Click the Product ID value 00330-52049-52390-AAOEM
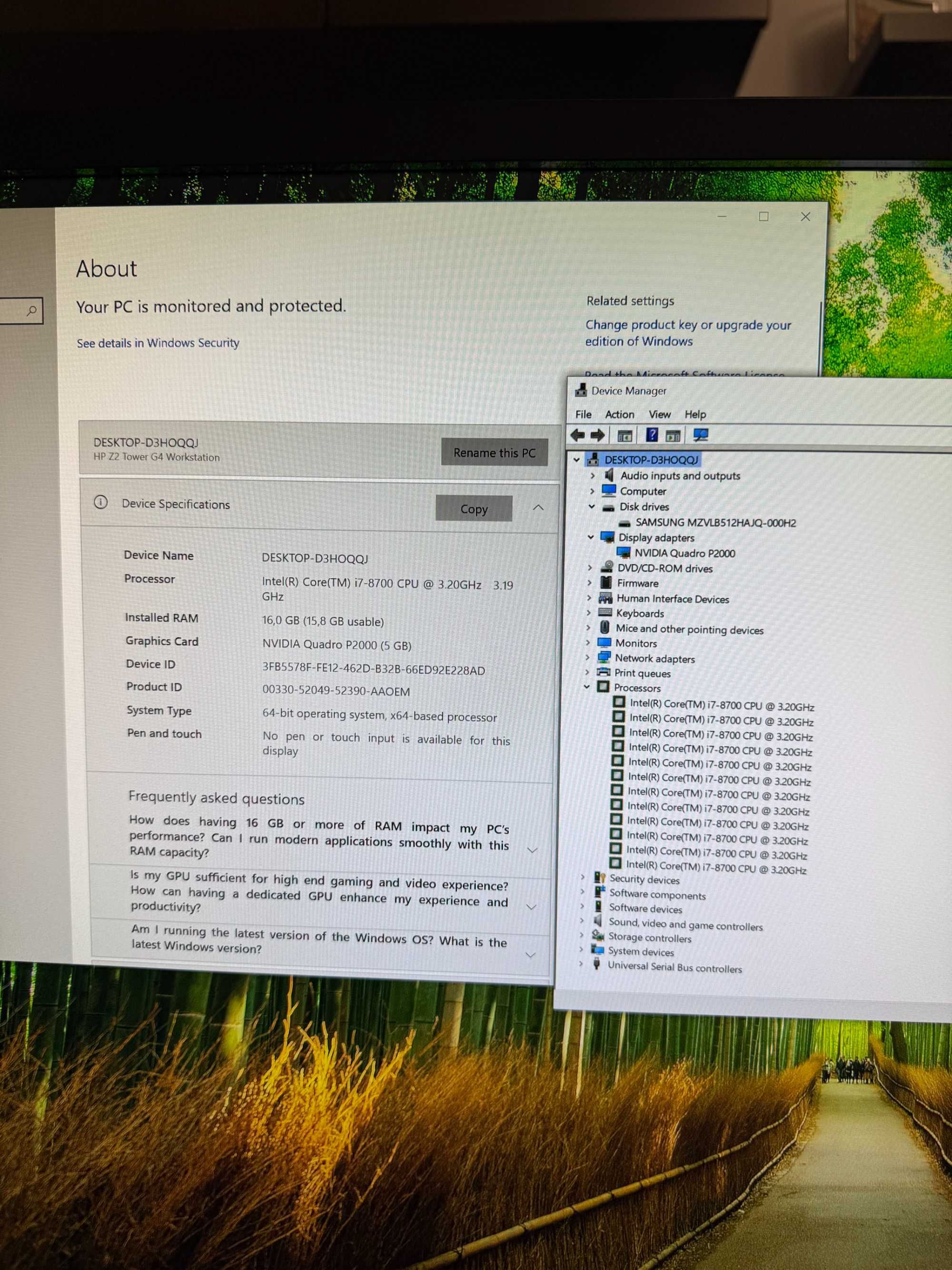The height and width of the screenshot is (1270, 952). 336,690
